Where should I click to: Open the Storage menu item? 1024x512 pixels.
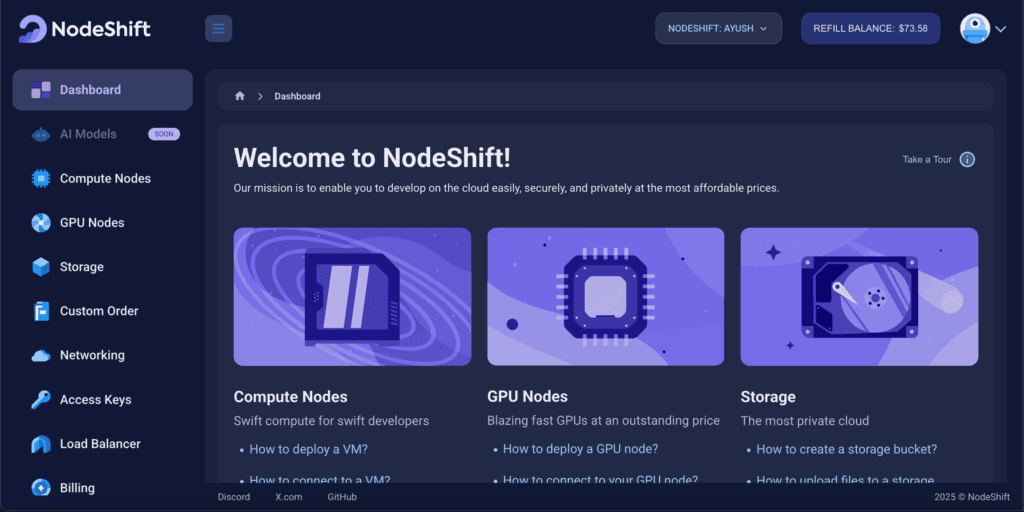click(103, 267)
